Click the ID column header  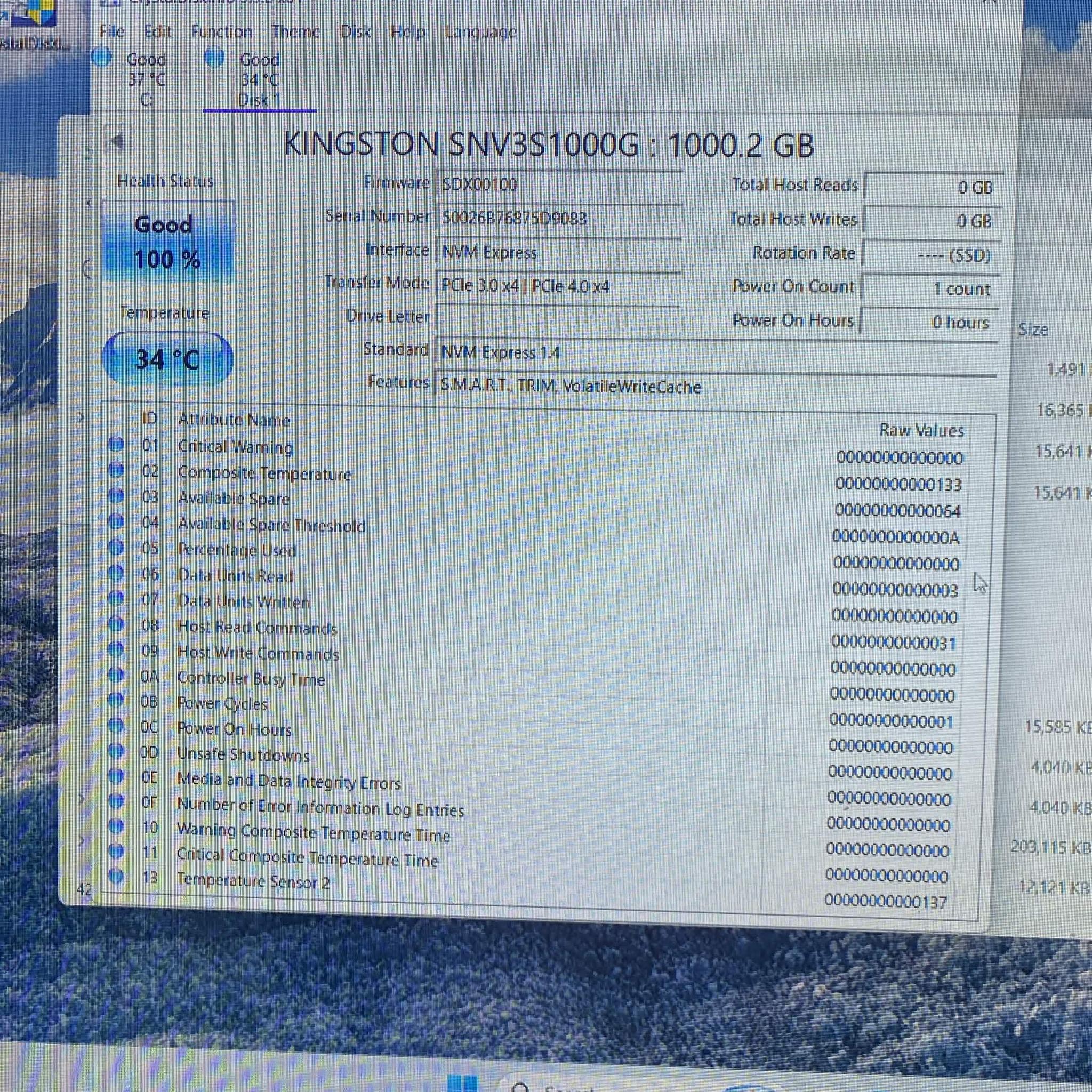tap(149, 419)
